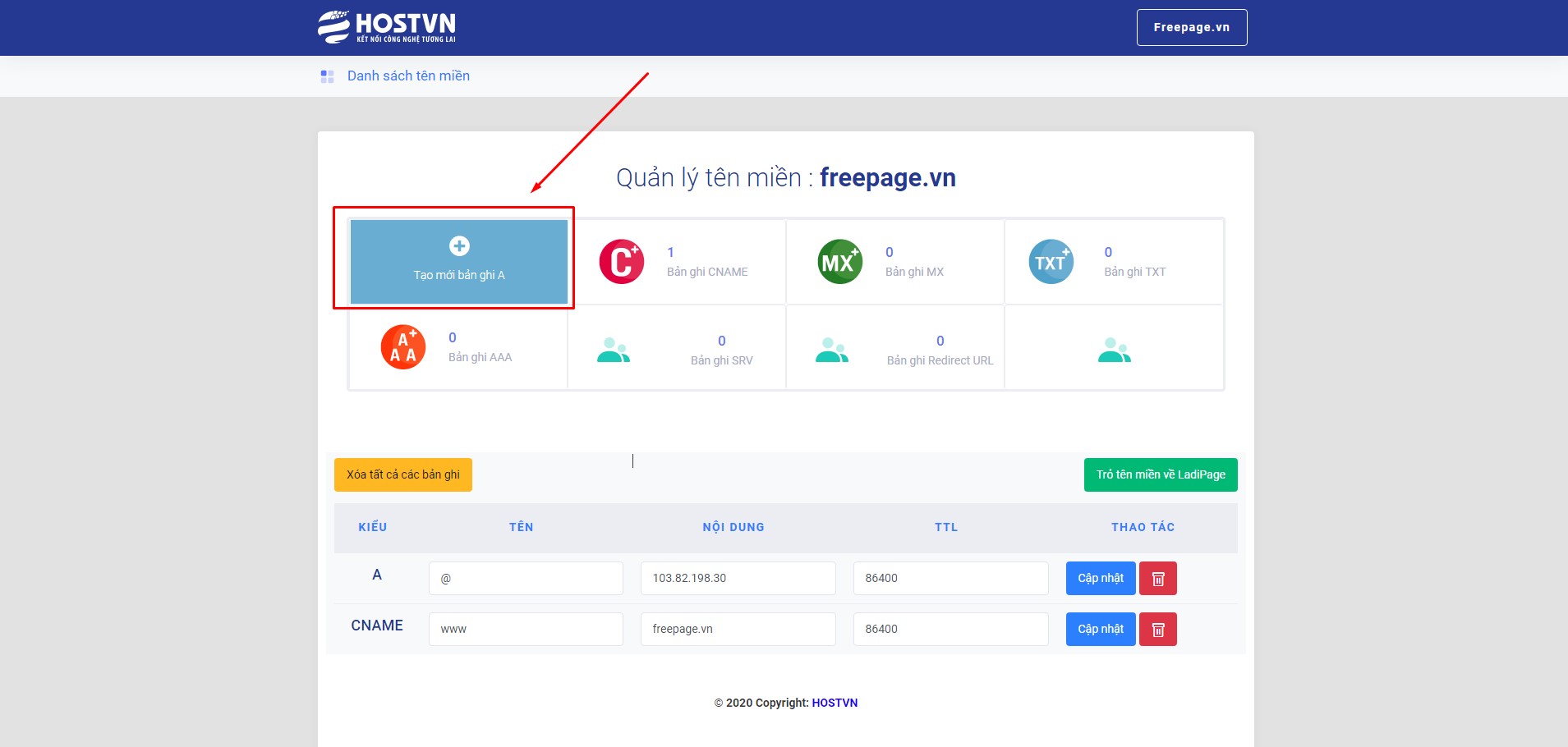Open the Bản ghi AAA label

(x=480, y=357)
